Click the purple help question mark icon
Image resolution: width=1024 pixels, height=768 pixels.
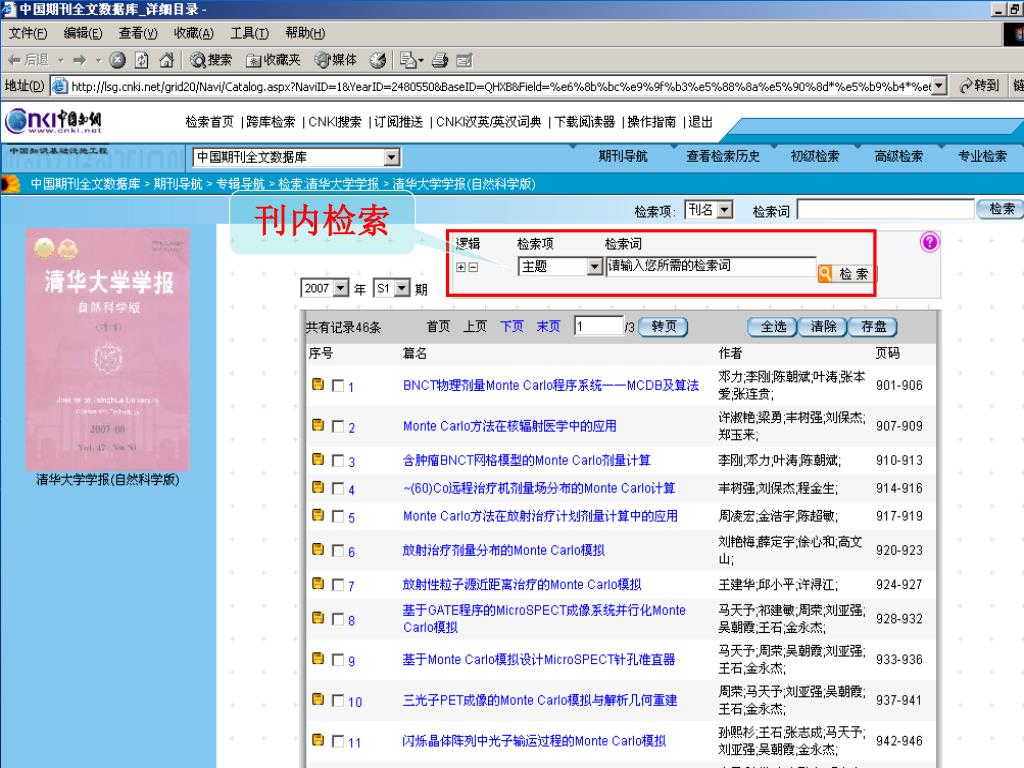pyautogui.click(x=929, y=242)
